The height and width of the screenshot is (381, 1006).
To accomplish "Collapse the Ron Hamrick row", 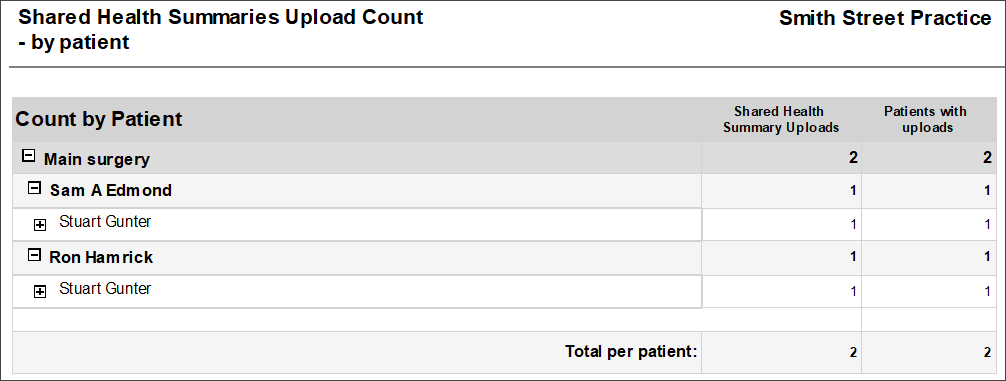I will [34, 255].
